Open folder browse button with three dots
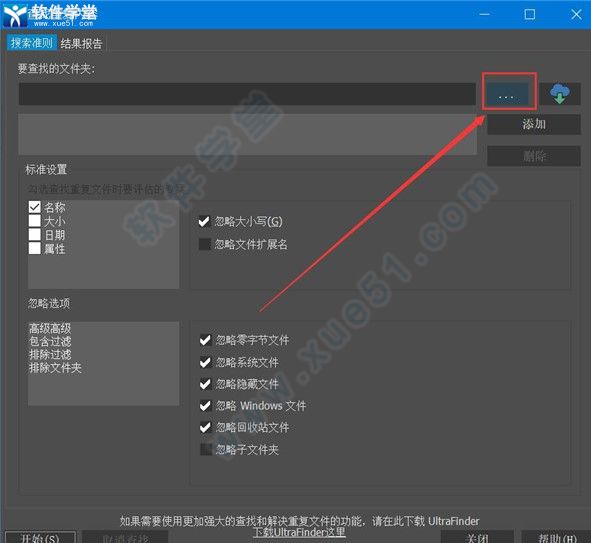 pyautogui.click(x=506, y=94)
